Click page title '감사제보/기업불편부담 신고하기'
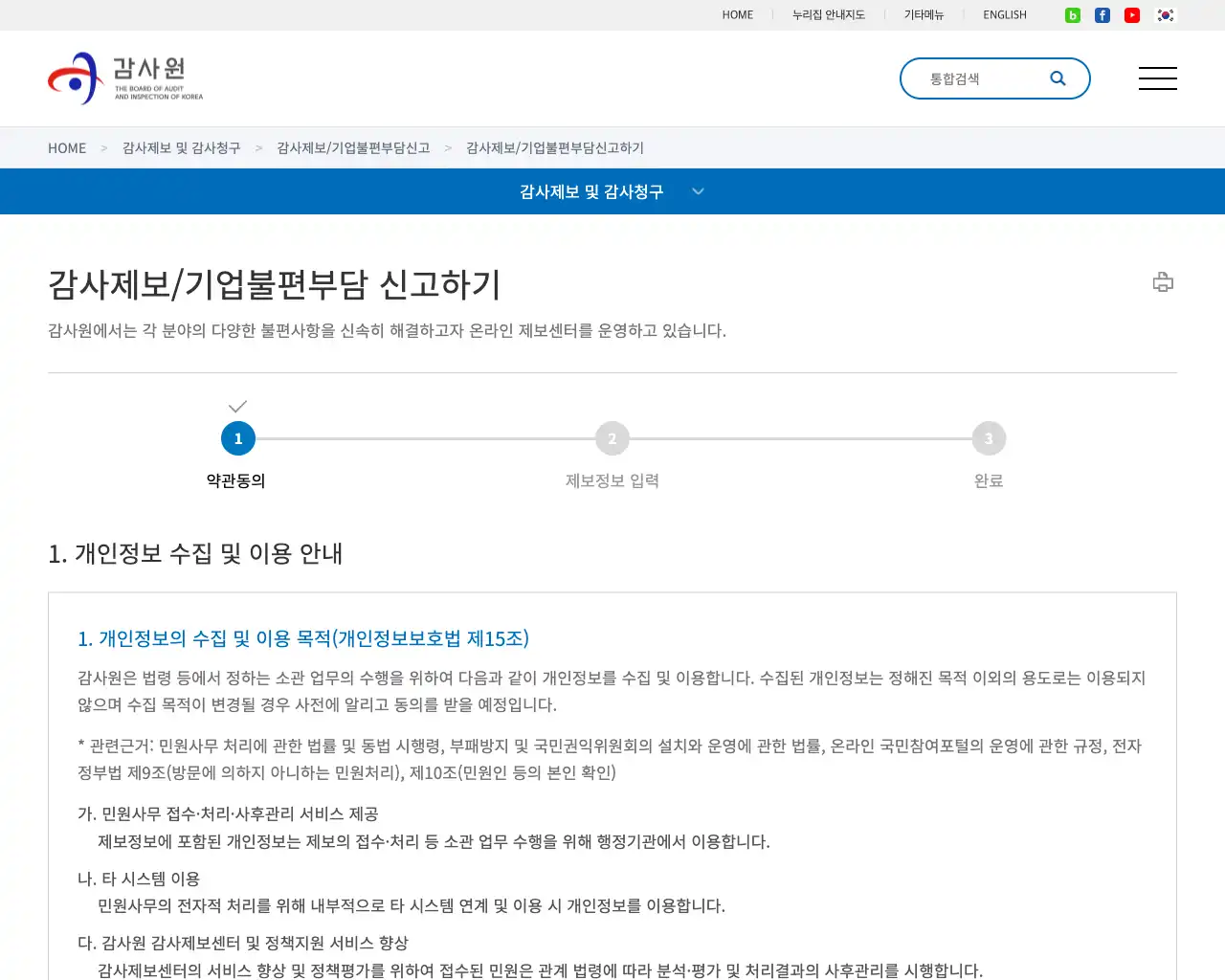The image size is (1225, 980). point(275,284)
